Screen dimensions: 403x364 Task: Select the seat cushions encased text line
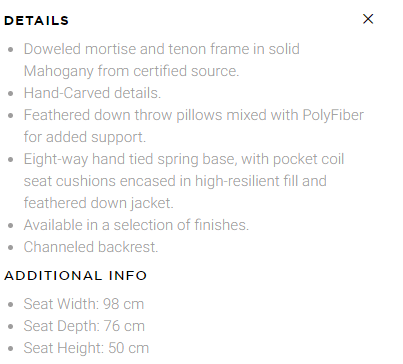(x=175, y=181)
